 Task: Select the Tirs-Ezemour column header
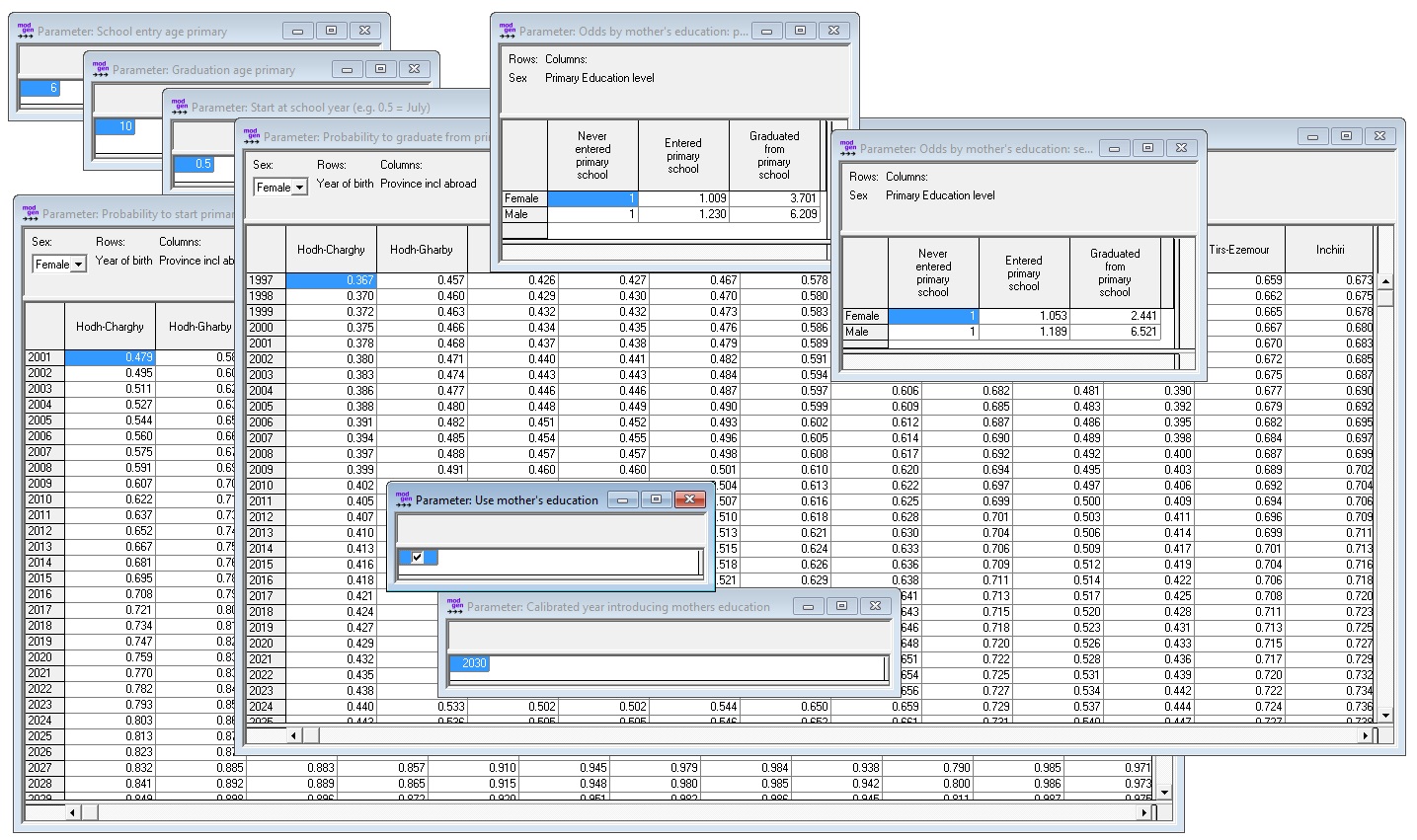(x=1238, y=250)
